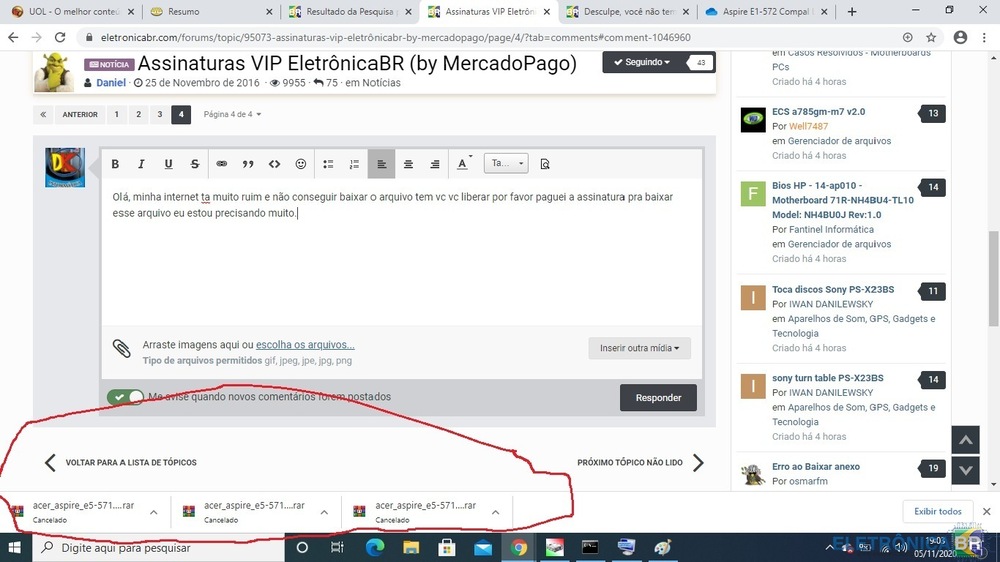This screenshot has height=562, width=1000.
Task: Click the strikethrough formatting icon
Action: pos(194,164)
